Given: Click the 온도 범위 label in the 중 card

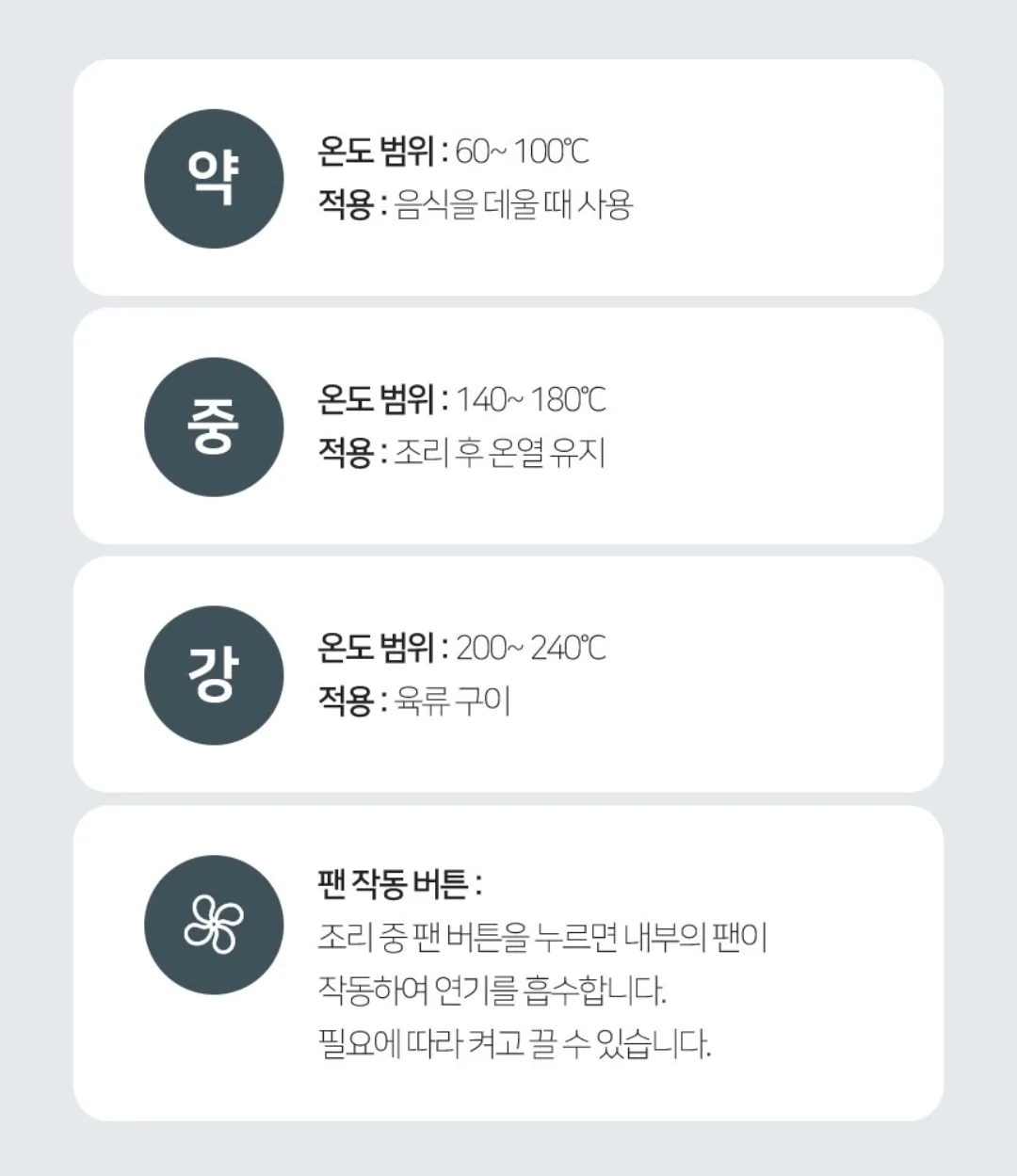Looking at the screenshot, I should (x=377, y=399).
